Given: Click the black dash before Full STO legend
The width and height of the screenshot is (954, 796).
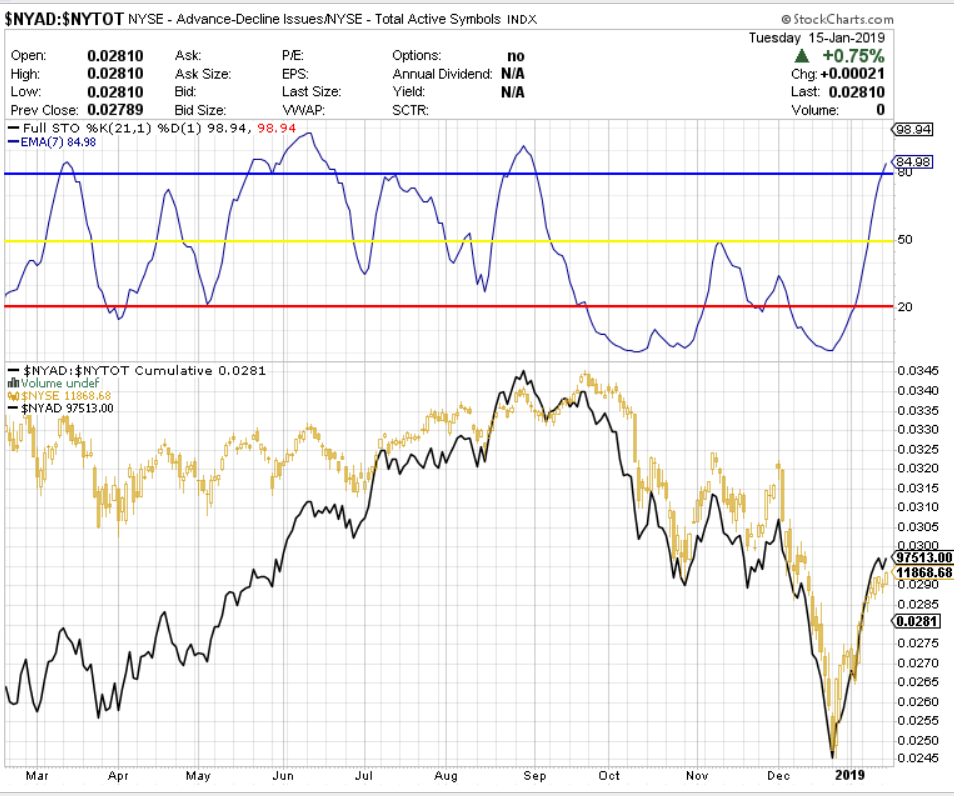Looking at the screenshot, I should pos(12,129).
